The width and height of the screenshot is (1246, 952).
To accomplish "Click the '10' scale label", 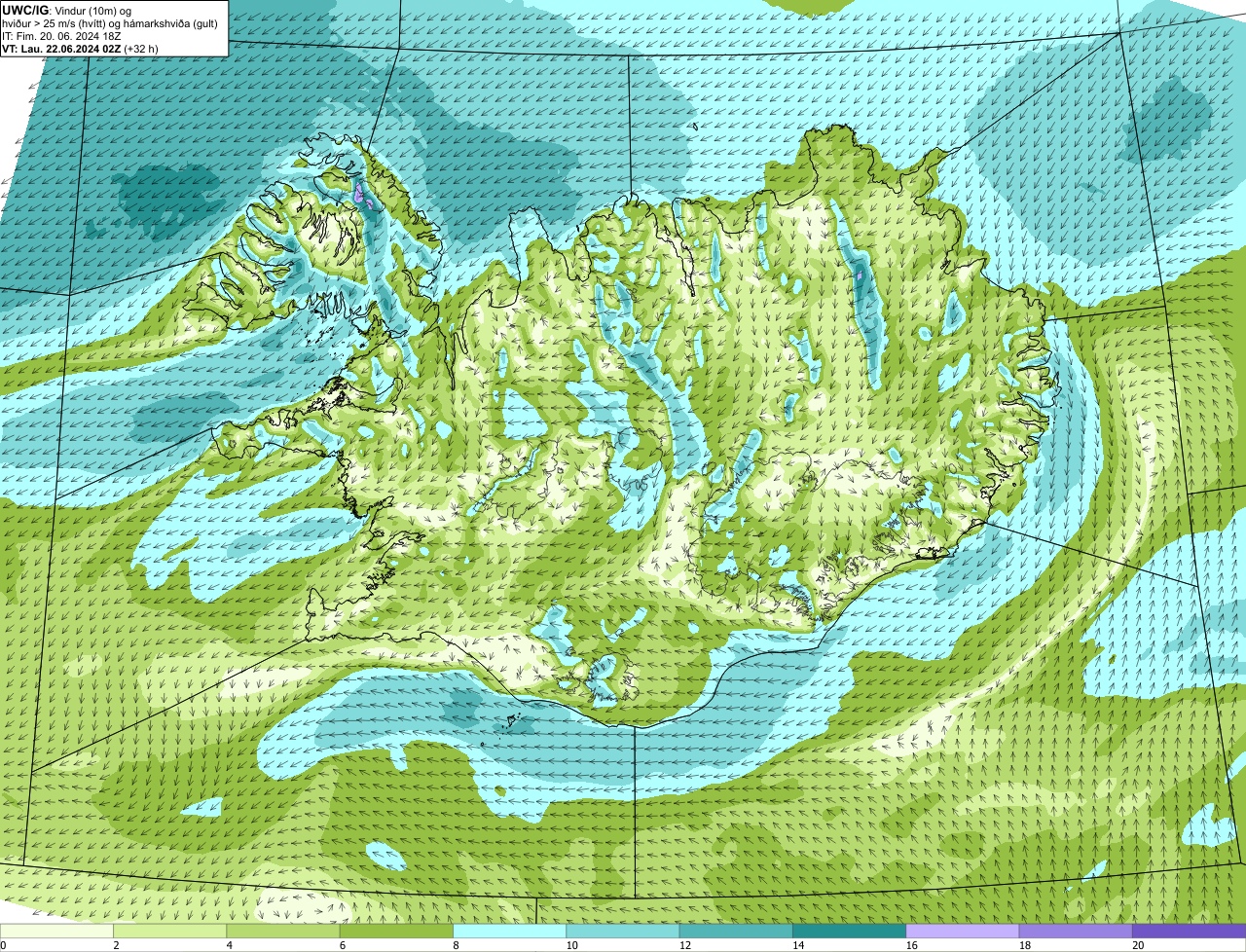I will tap(571, 945).
